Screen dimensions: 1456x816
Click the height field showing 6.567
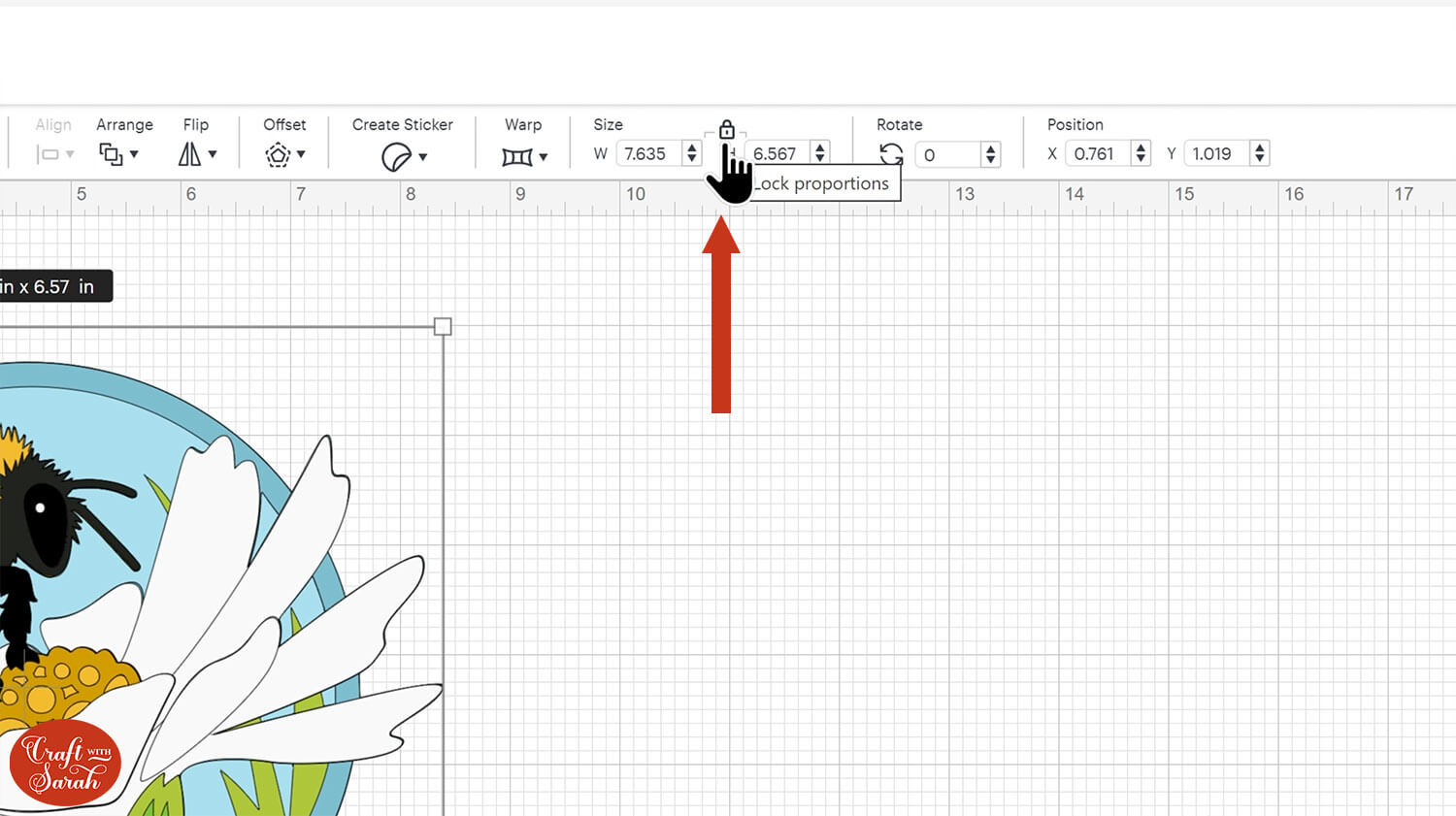pyautogui.click(x=778, y=153)
